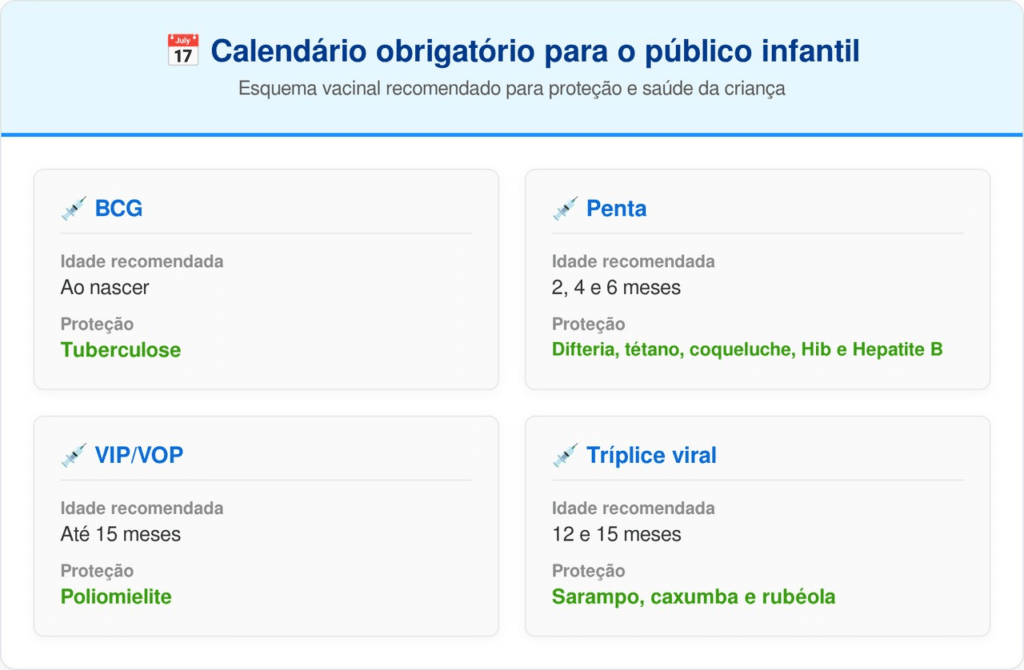This screenshot has height=670, width=1024.
Task: Click the green Tuberculose protection text
Action: pos(120,350)
